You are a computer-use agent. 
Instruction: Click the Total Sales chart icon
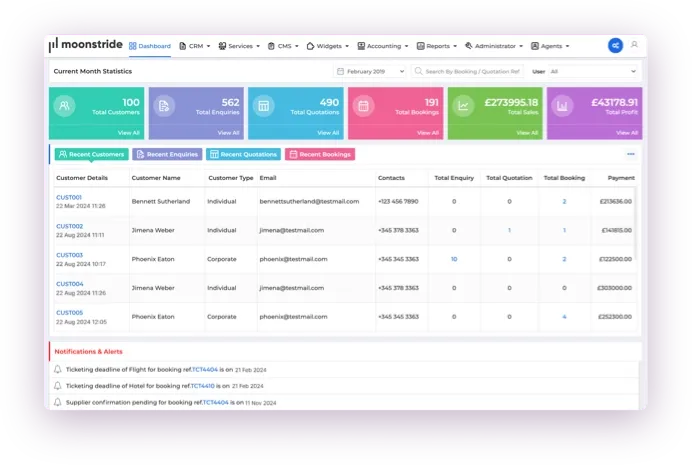pyautogui.click(x=463, y=105)
